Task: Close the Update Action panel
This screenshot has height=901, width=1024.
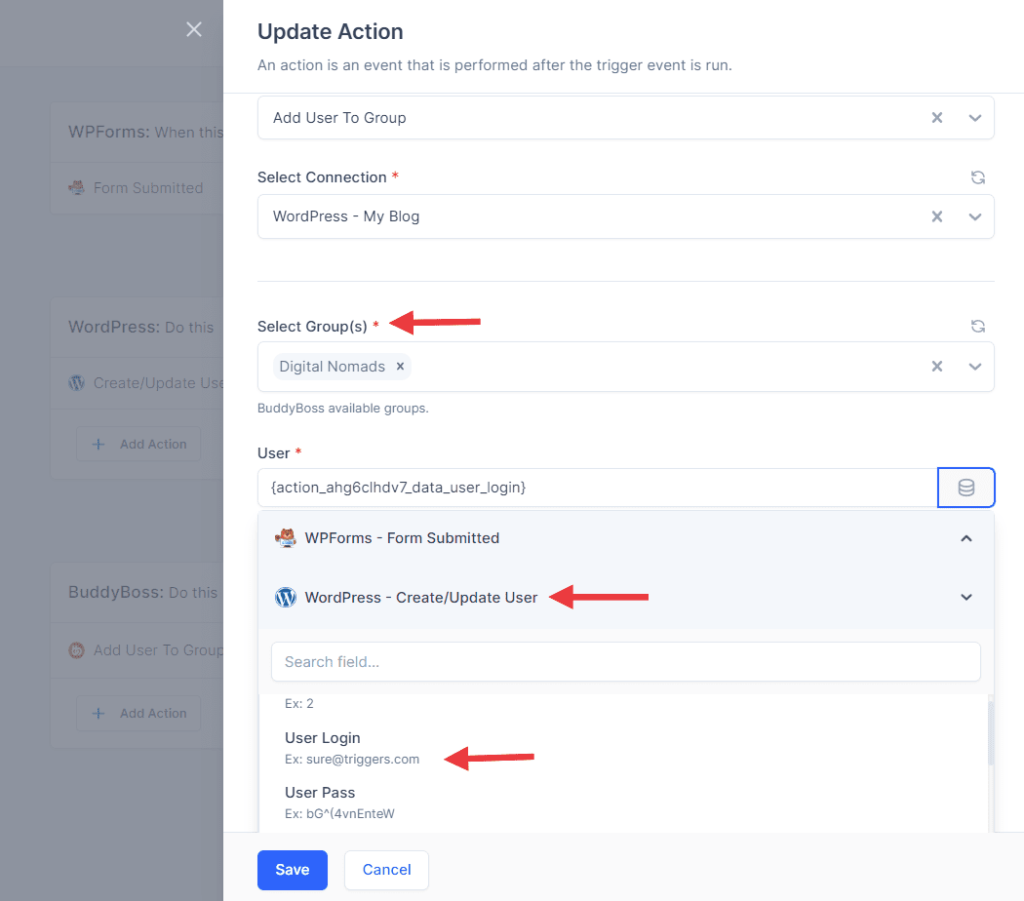Action: 194,30
